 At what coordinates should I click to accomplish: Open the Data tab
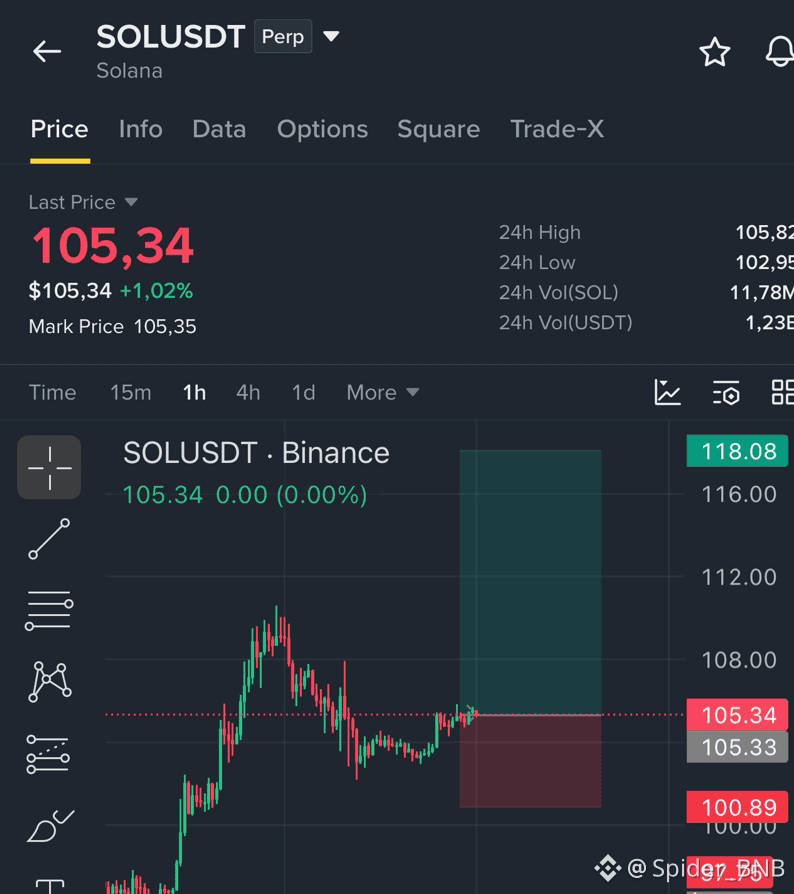(x=219, y=129)
